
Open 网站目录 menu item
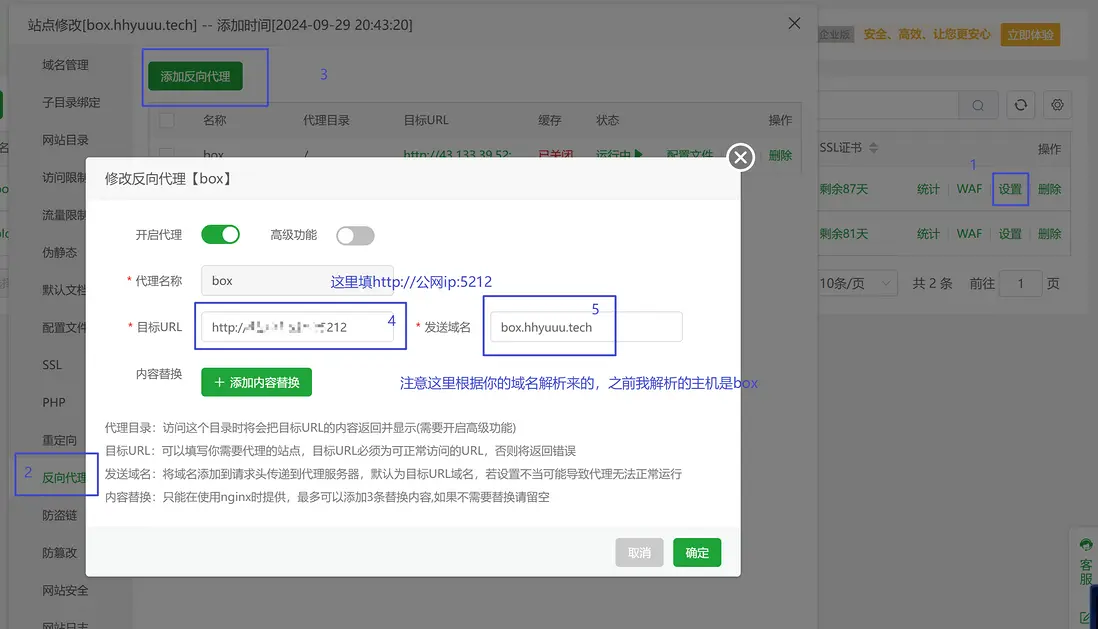pyautogui.click(x=65, y=140)
